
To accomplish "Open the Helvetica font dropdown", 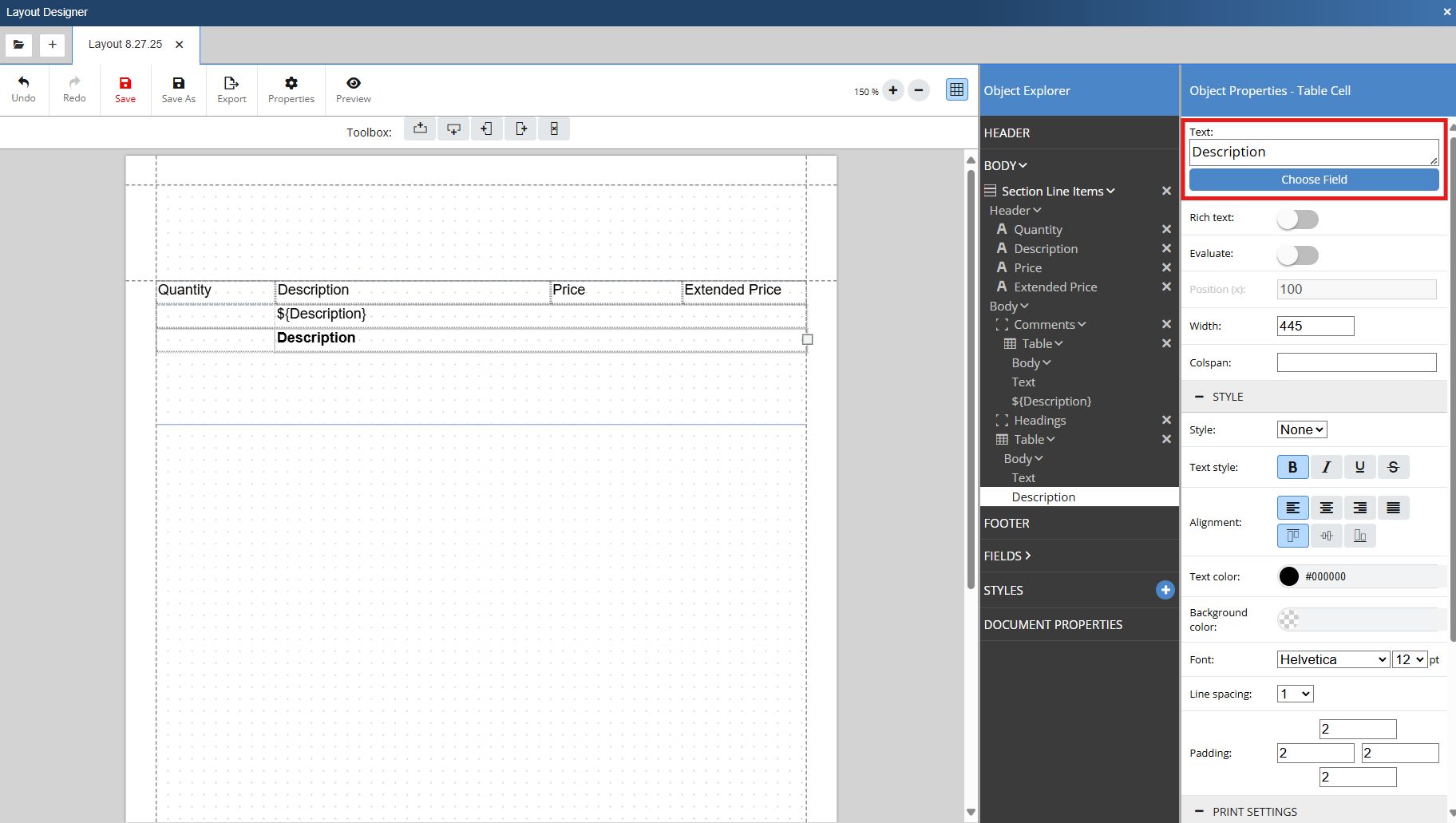I will [x=1333, y=659].
